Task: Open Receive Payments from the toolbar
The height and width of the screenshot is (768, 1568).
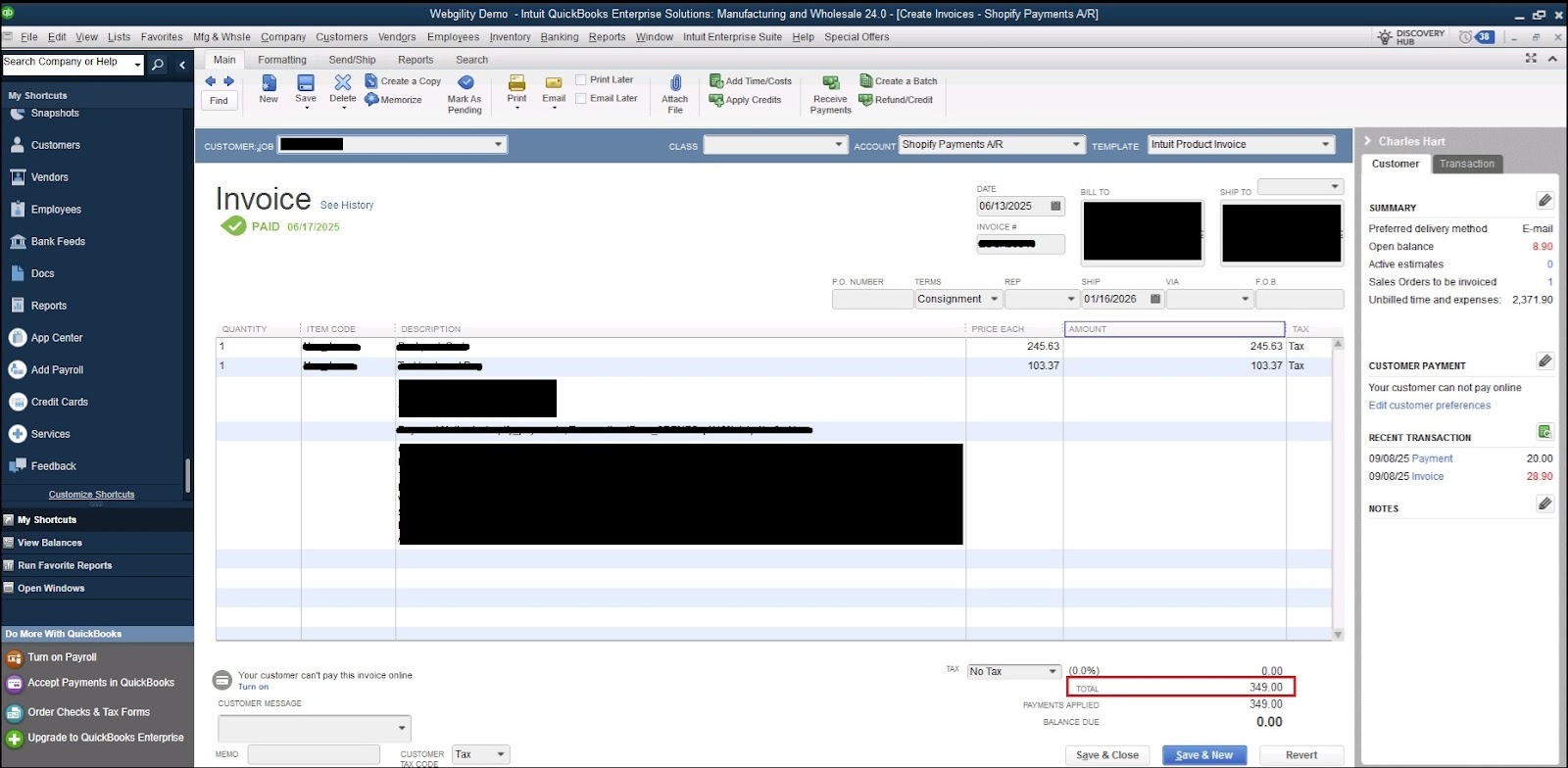Action: (830, 84)
